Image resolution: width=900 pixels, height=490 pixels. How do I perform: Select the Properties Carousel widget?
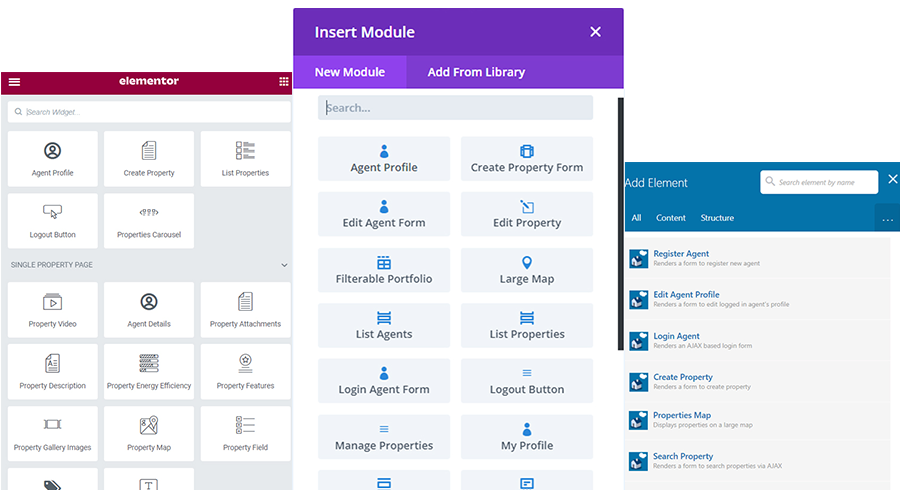pyautogui.click(x=149, y=221)
